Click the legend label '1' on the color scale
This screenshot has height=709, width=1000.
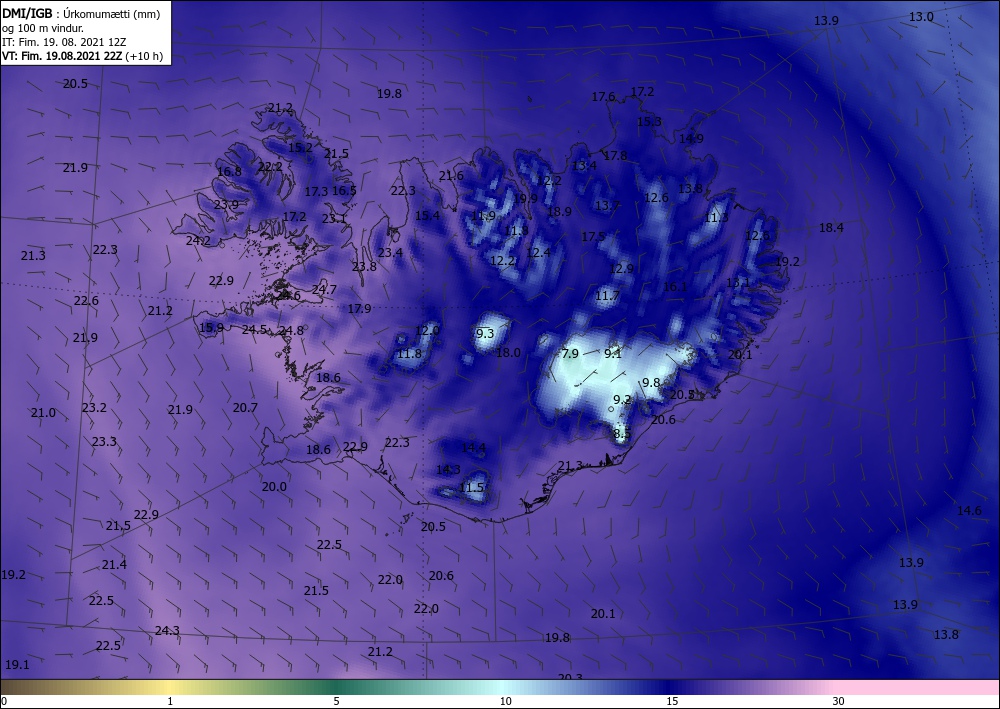coord(170,701)
